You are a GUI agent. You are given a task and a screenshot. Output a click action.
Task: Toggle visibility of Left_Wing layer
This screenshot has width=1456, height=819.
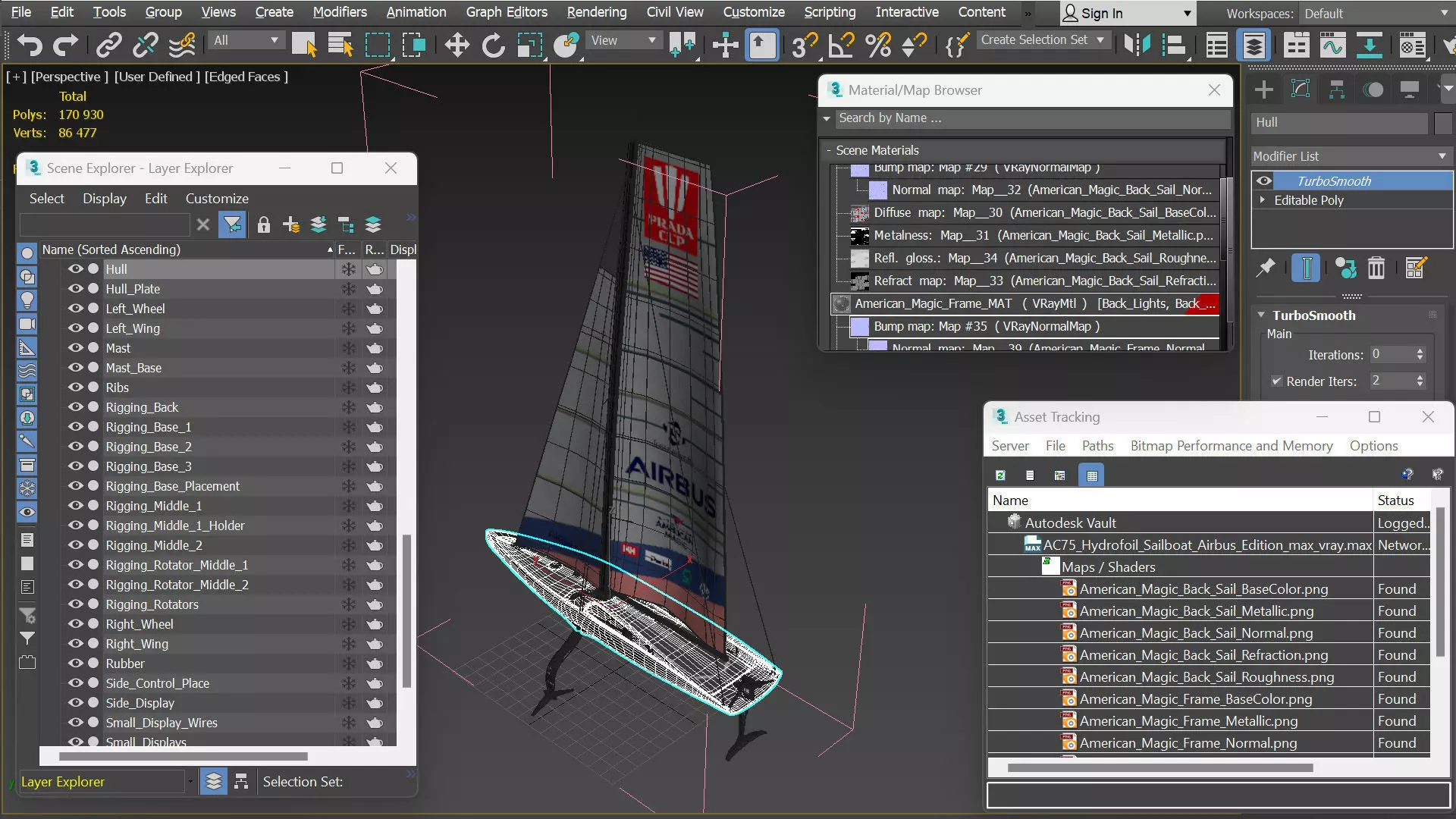(x=75, y=328)
